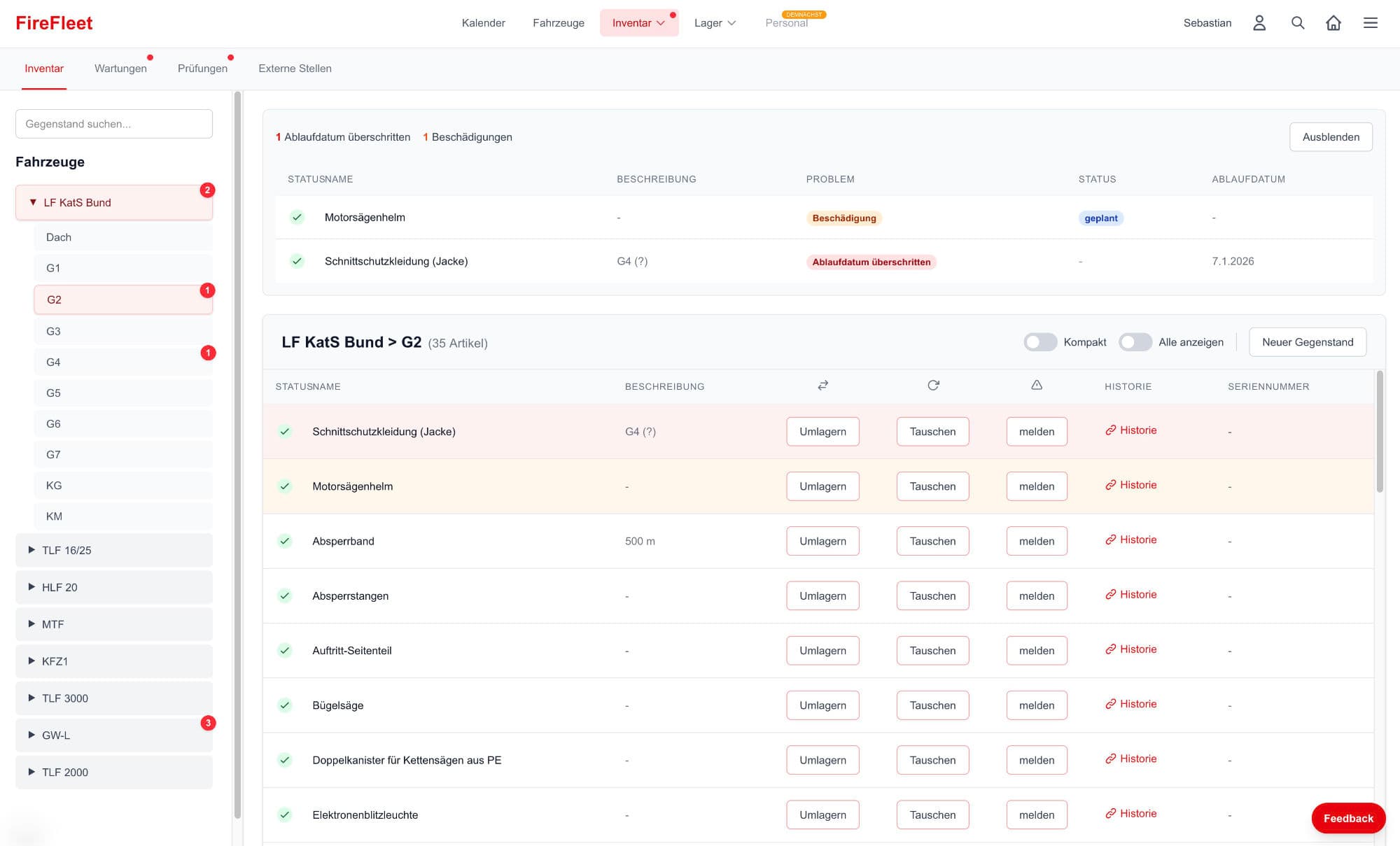
Task: Switch to the Wartungen tab
Action: 120,69
